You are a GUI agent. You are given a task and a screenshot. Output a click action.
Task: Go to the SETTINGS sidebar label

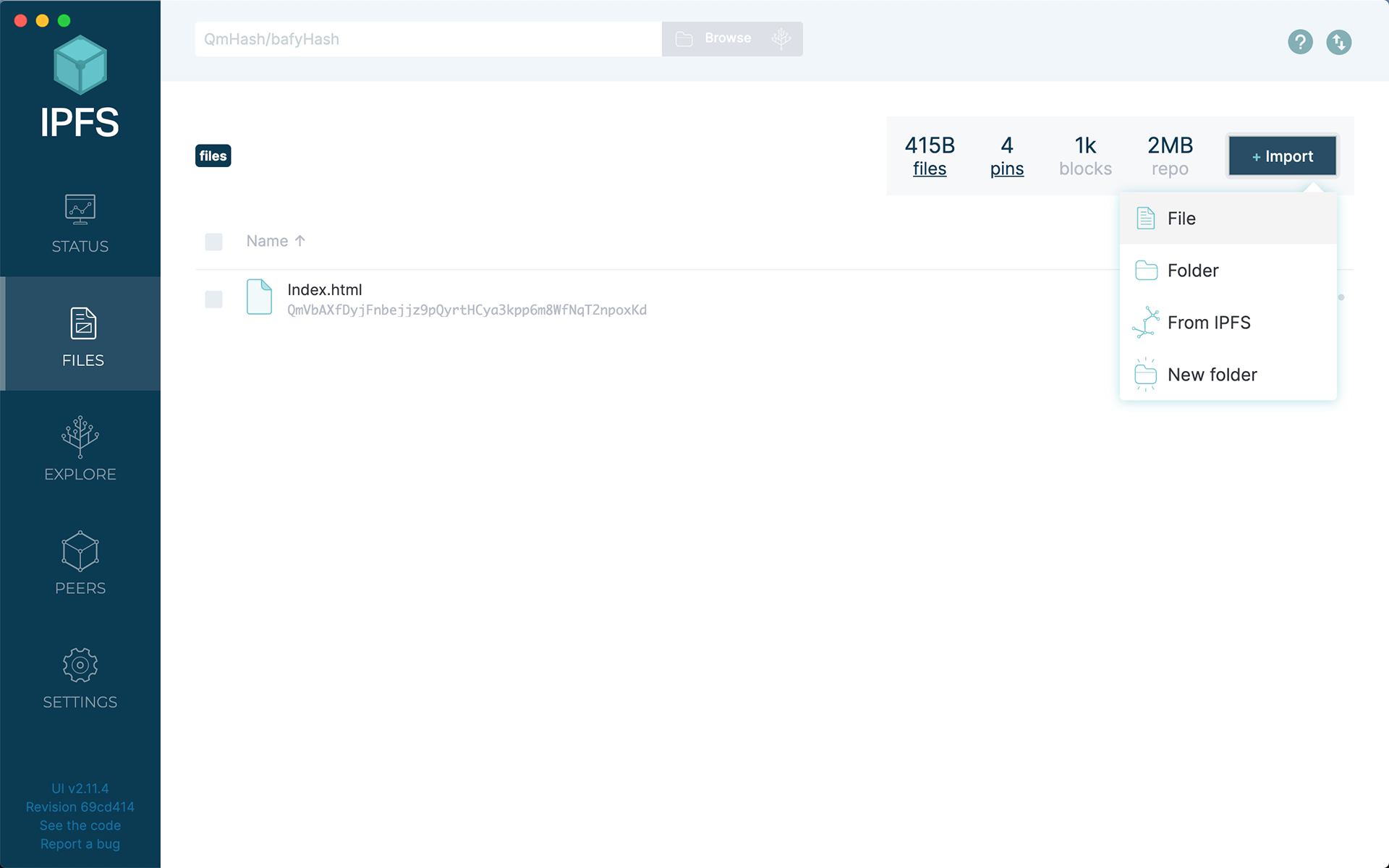coord(80,702)
